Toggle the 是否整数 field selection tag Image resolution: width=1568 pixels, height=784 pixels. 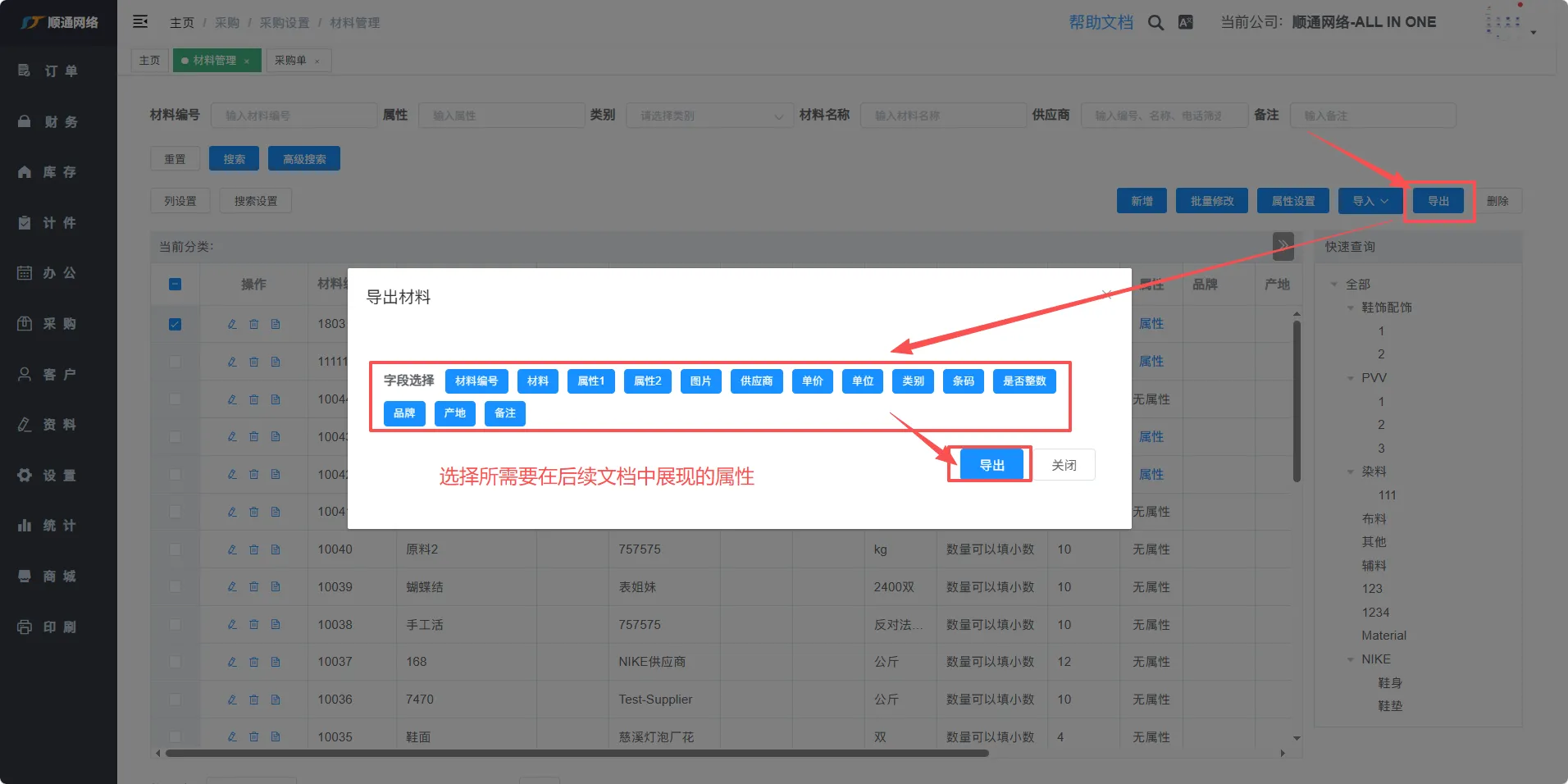1024,381
